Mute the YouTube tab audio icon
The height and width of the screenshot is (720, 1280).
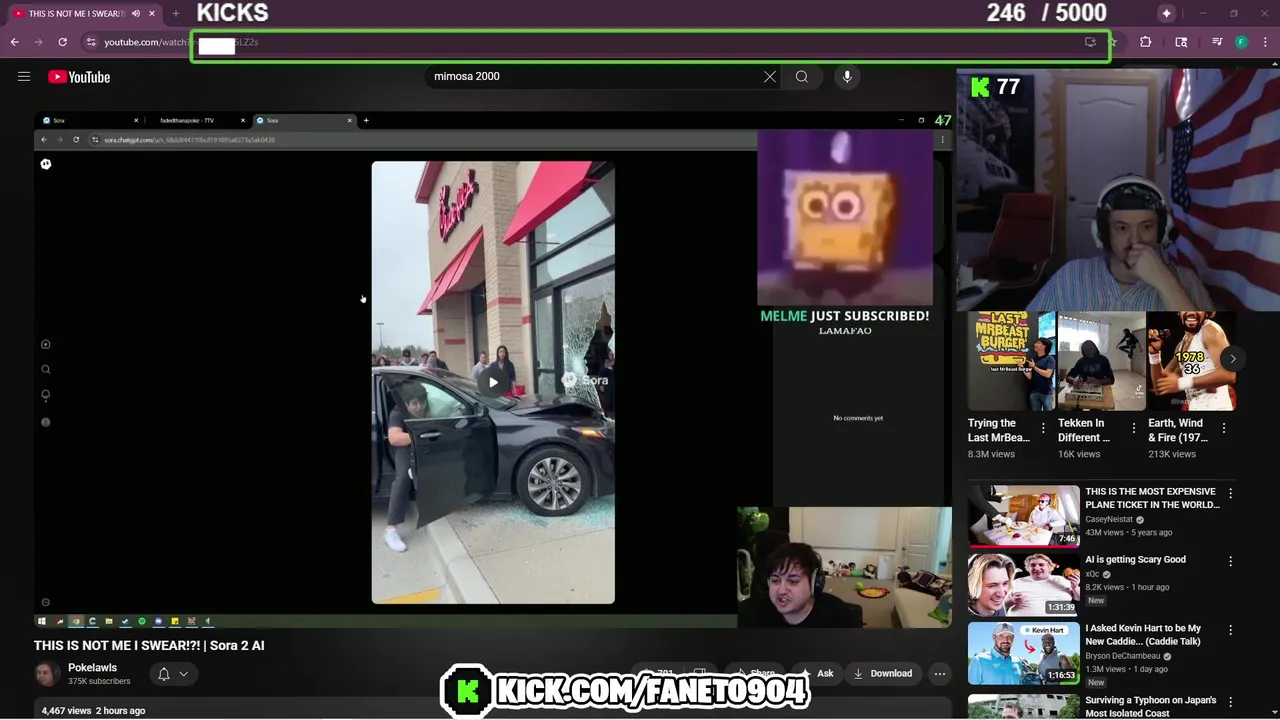[136, 13]
